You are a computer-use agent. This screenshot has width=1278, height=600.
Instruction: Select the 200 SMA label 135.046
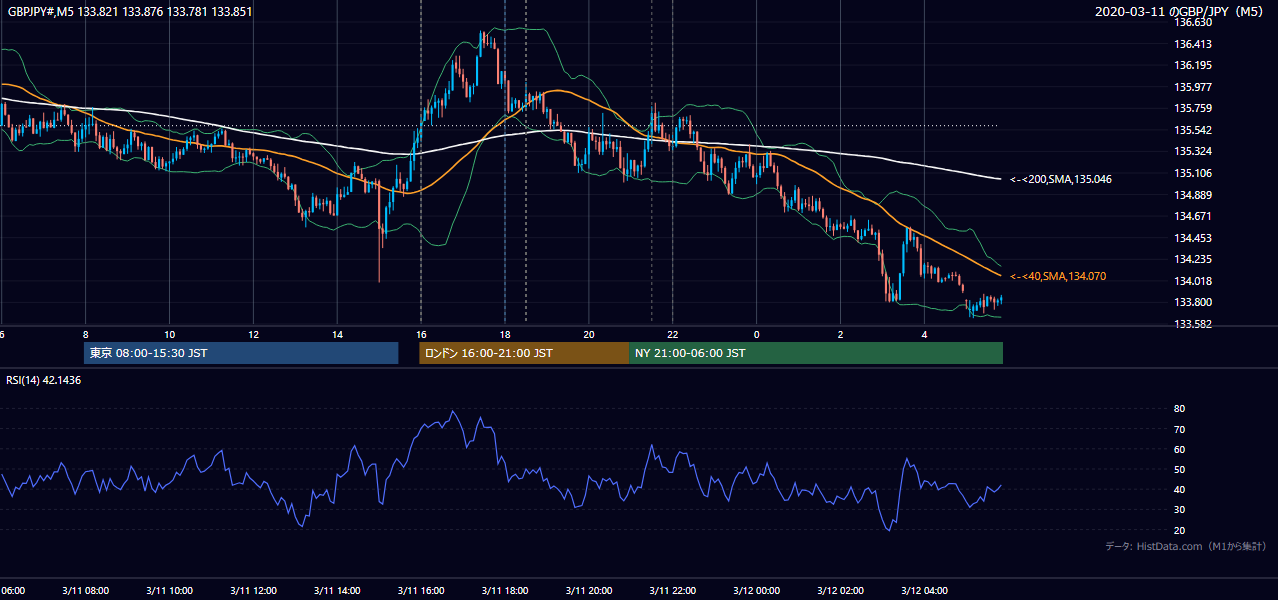(1060, 180)
